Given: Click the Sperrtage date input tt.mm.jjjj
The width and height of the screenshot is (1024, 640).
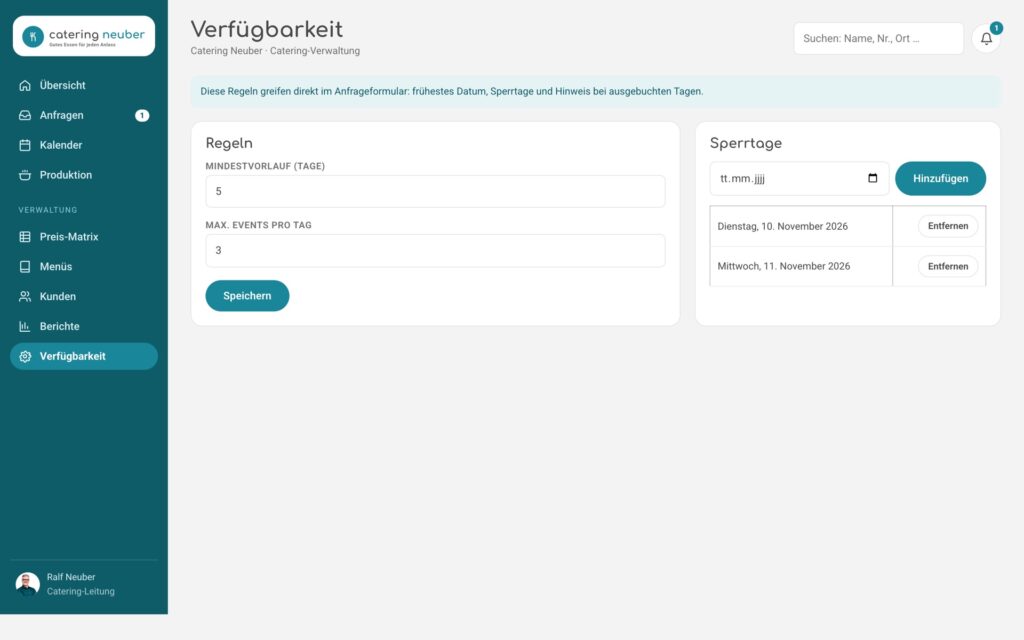Looking at the screenshot, I should [799, 178].
